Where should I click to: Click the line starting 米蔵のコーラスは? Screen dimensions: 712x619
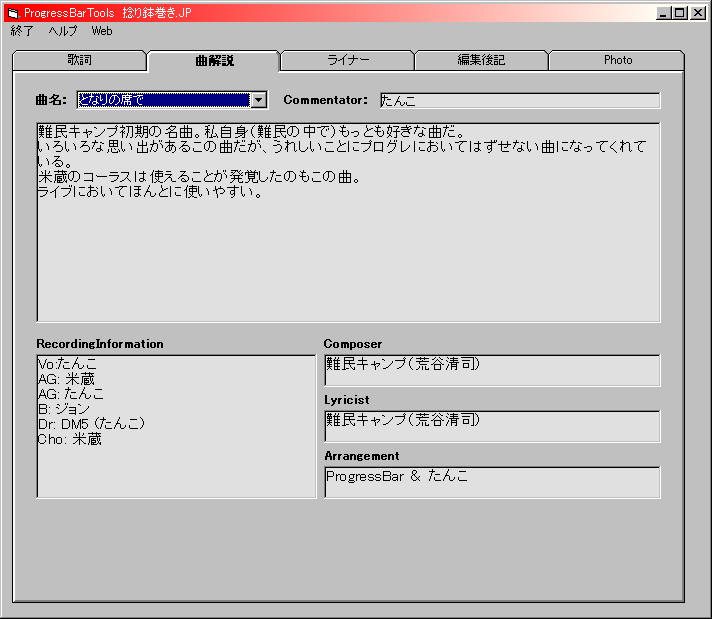tap(200, 177)
